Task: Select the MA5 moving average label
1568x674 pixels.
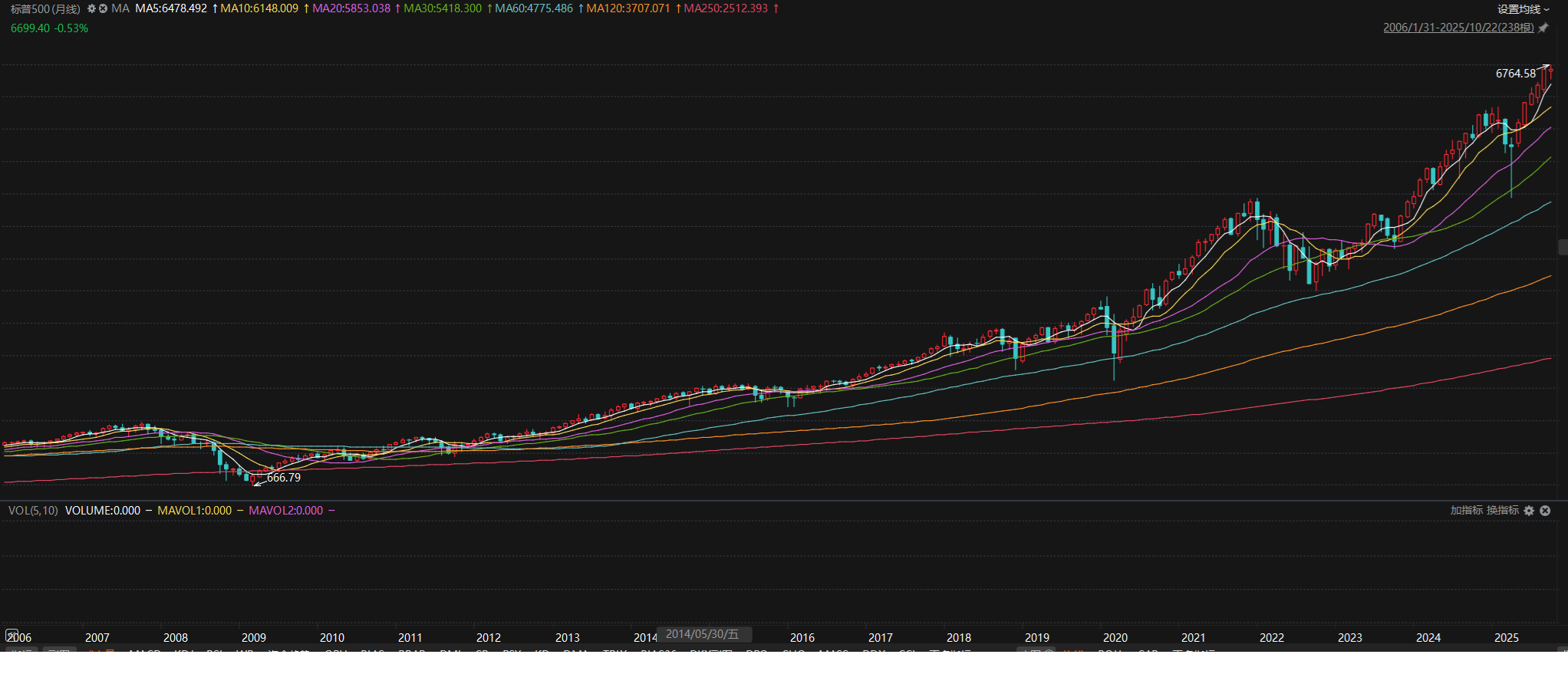Action: [171, 8]
